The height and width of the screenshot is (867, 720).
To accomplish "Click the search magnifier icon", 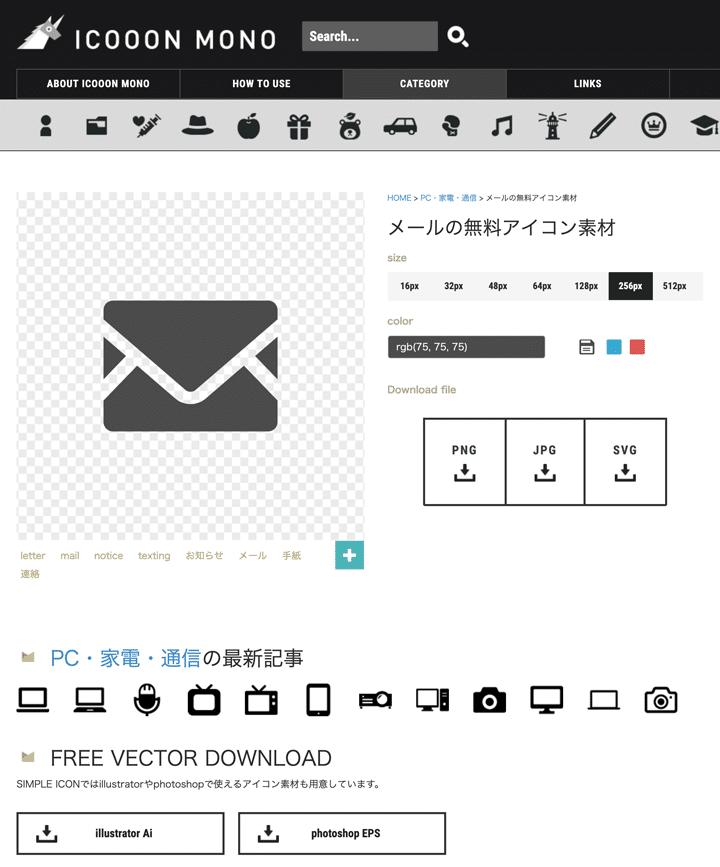I will tap(458, 37).
